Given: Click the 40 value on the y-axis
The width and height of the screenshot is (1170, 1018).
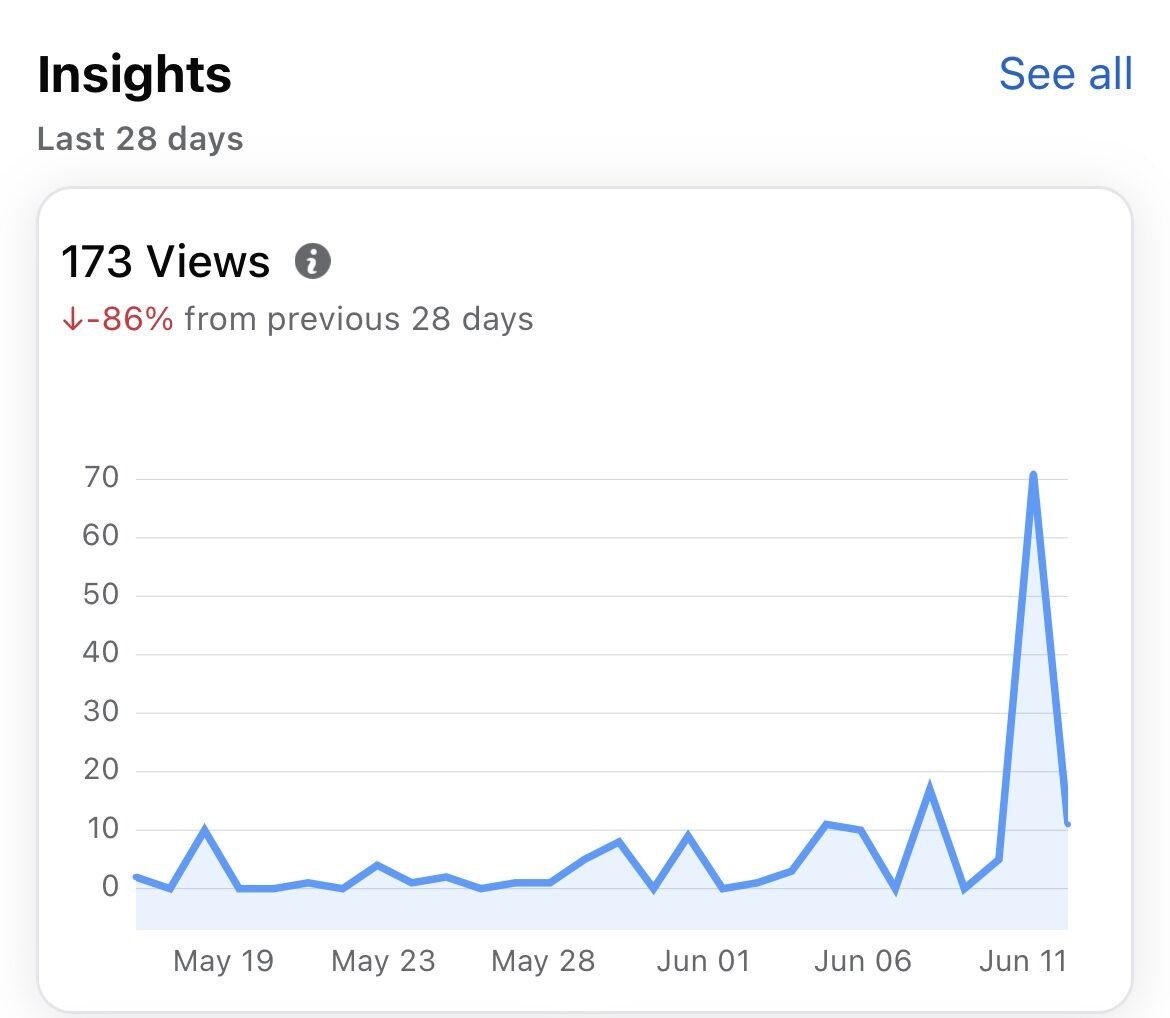Looking at the screenshot, I should [x=99, y=654].
